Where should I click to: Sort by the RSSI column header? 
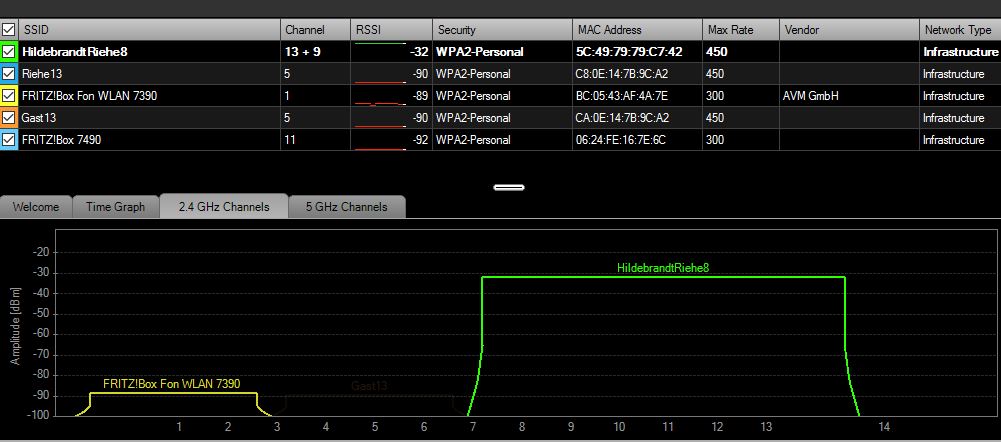point(391,30)
